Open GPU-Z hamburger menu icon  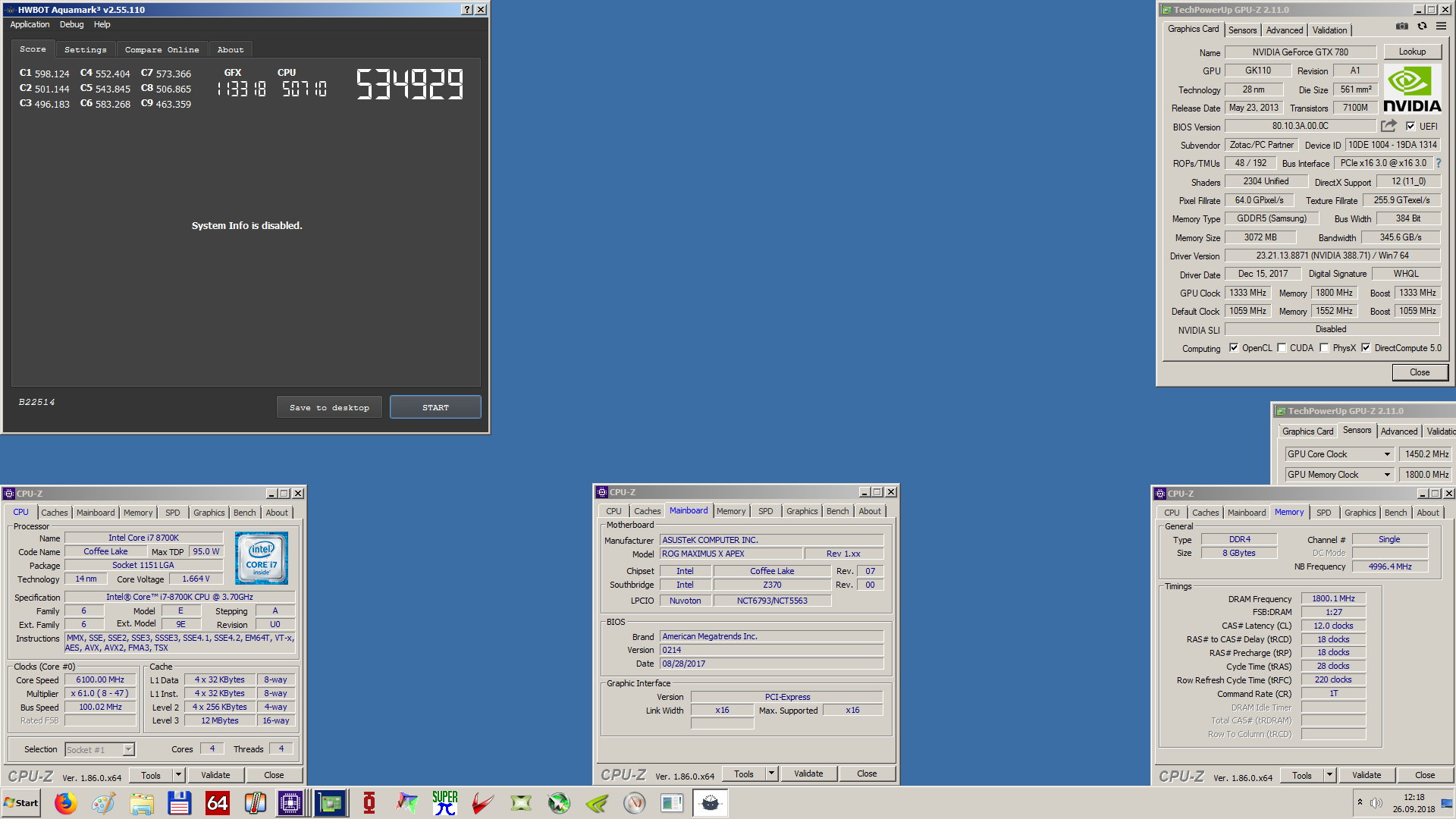coord(1441,27)
